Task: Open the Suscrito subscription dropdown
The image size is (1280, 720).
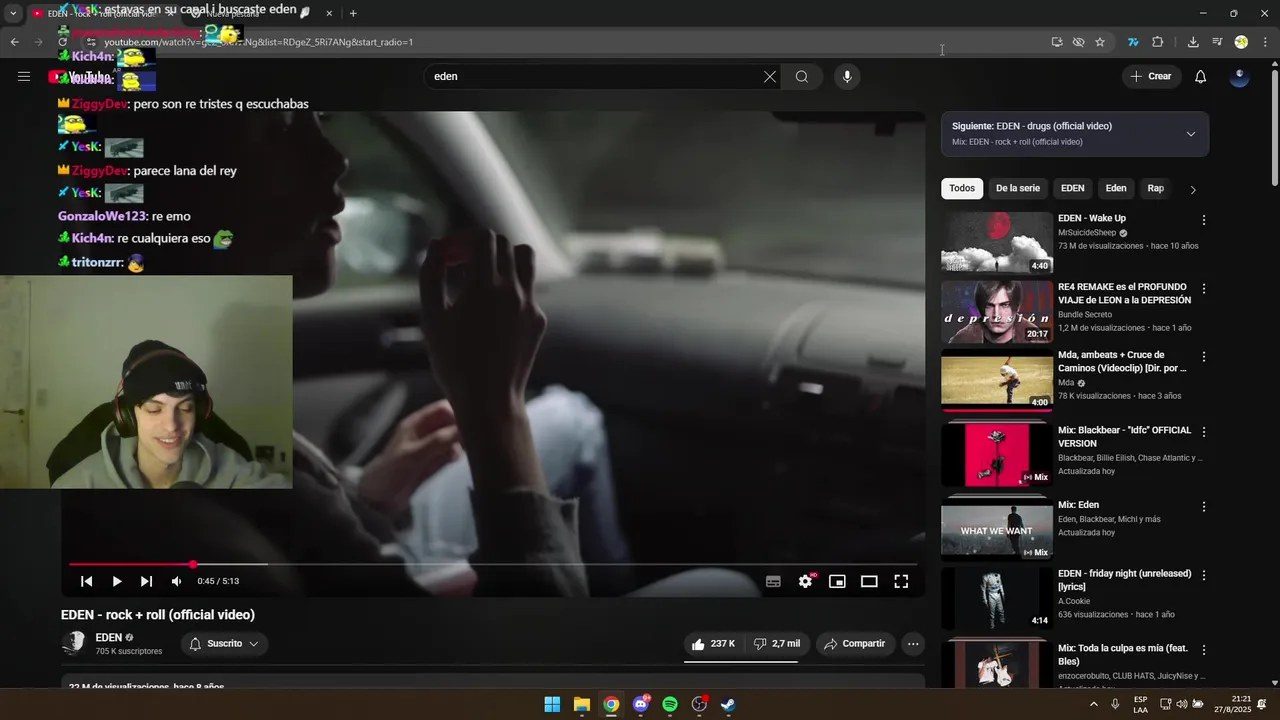Action: coord(224,644)
